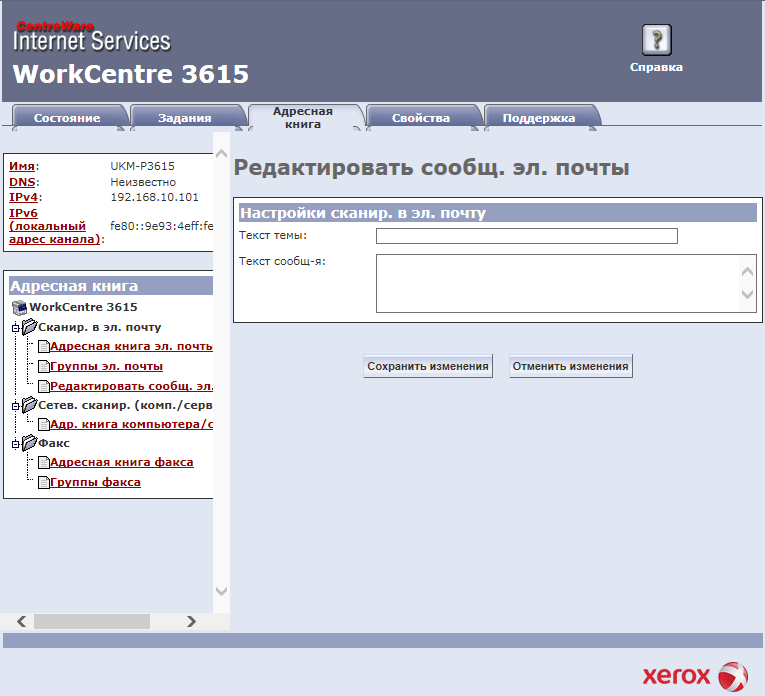Open Адр. книга компьютера link
This screenshot has height=696, width=765.
pos(131,424)
